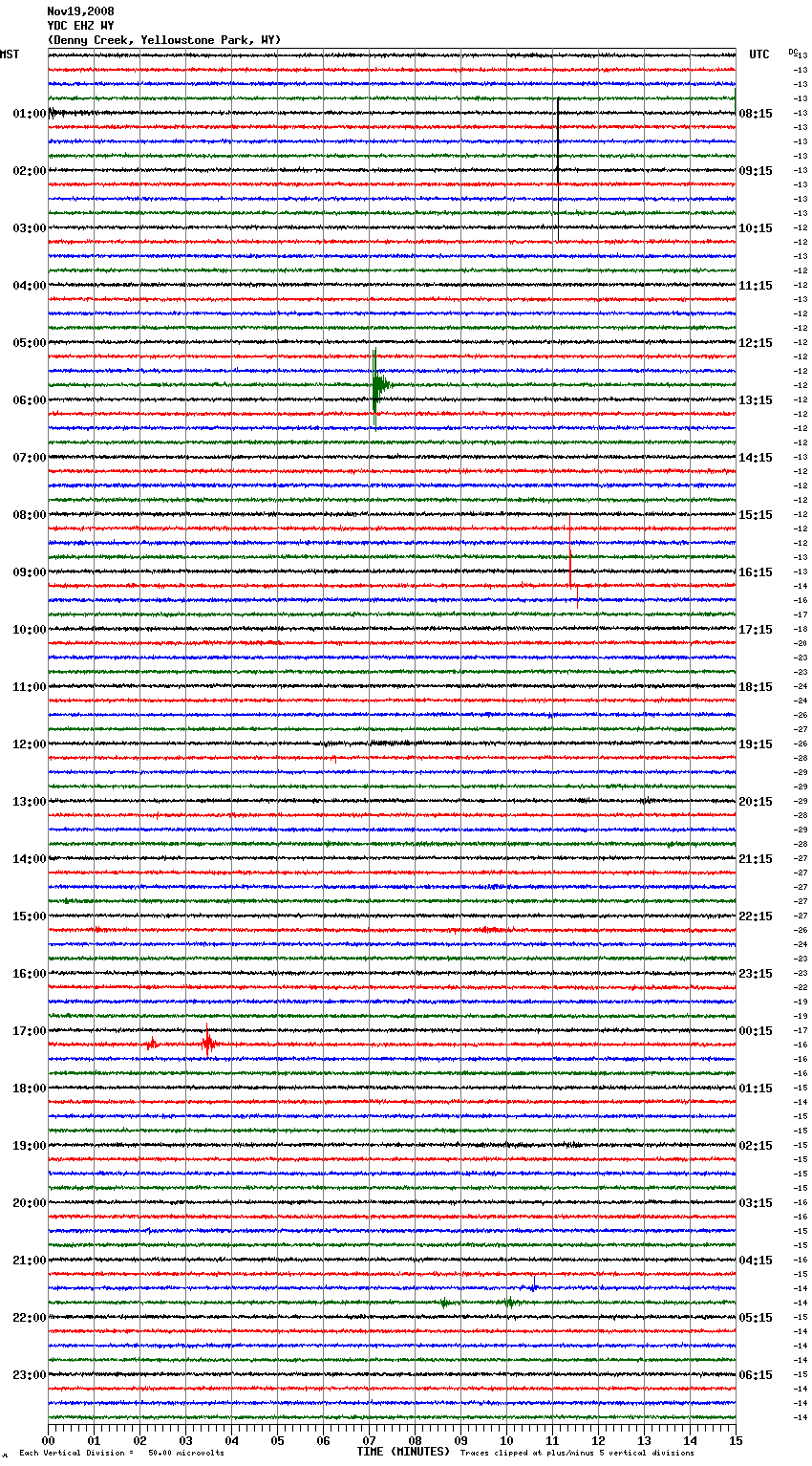The height and width of the screenshot is (1466, 812).
Task: Click the 06:15 UTC row label
Action: [x=756, y=1375]
